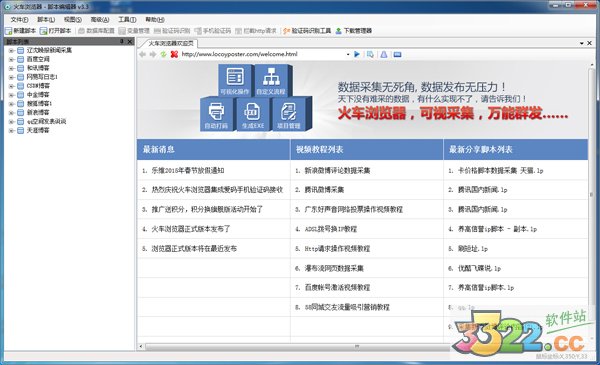The image size is (600, 365).
Task: Open the 乐推2015年春节放假通知 news link
Action: point(188,171)
